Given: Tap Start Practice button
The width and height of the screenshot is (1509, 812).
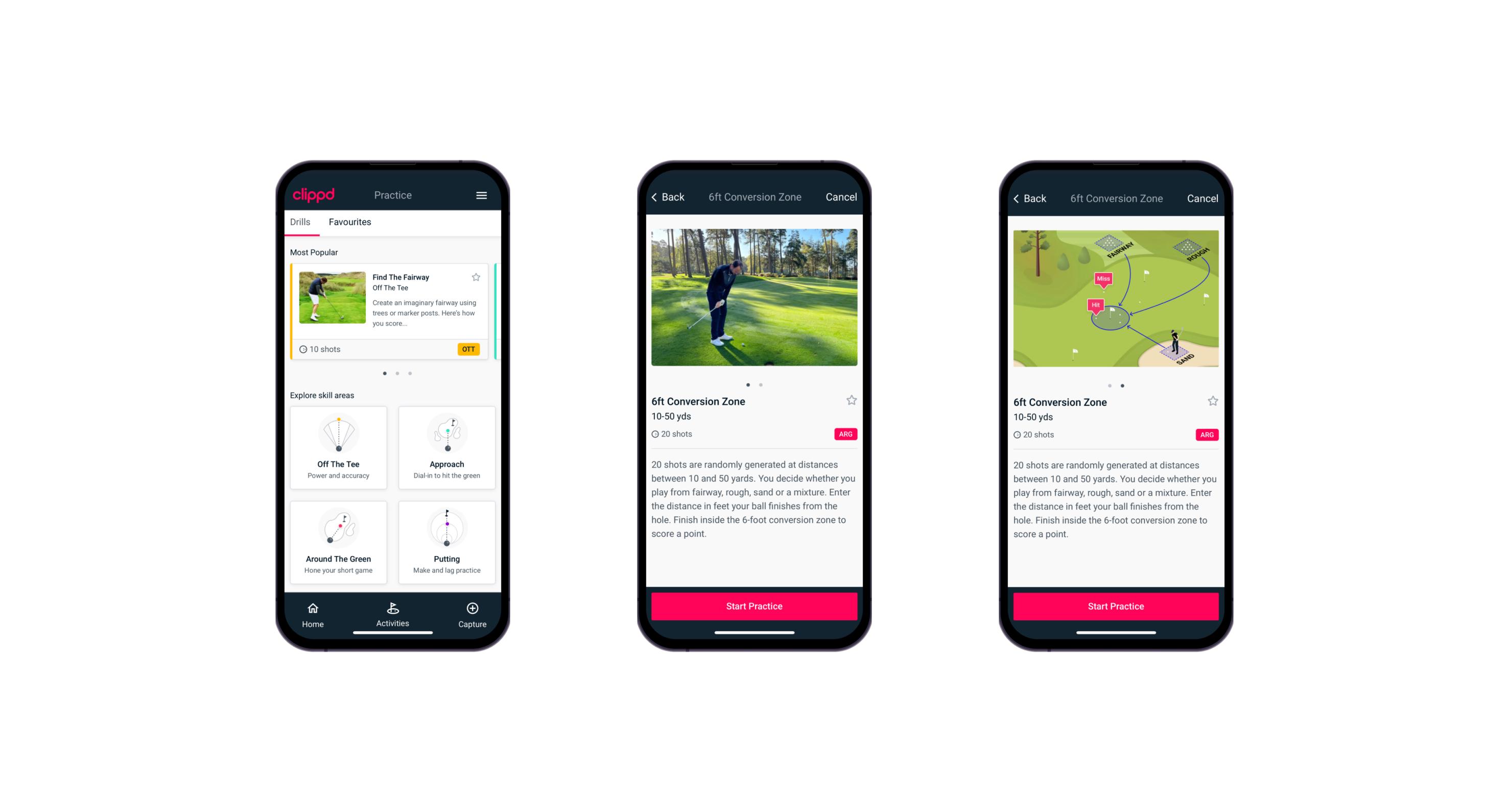Looking at the screenshot, I should pyautogui.click(x=753, y=606).
